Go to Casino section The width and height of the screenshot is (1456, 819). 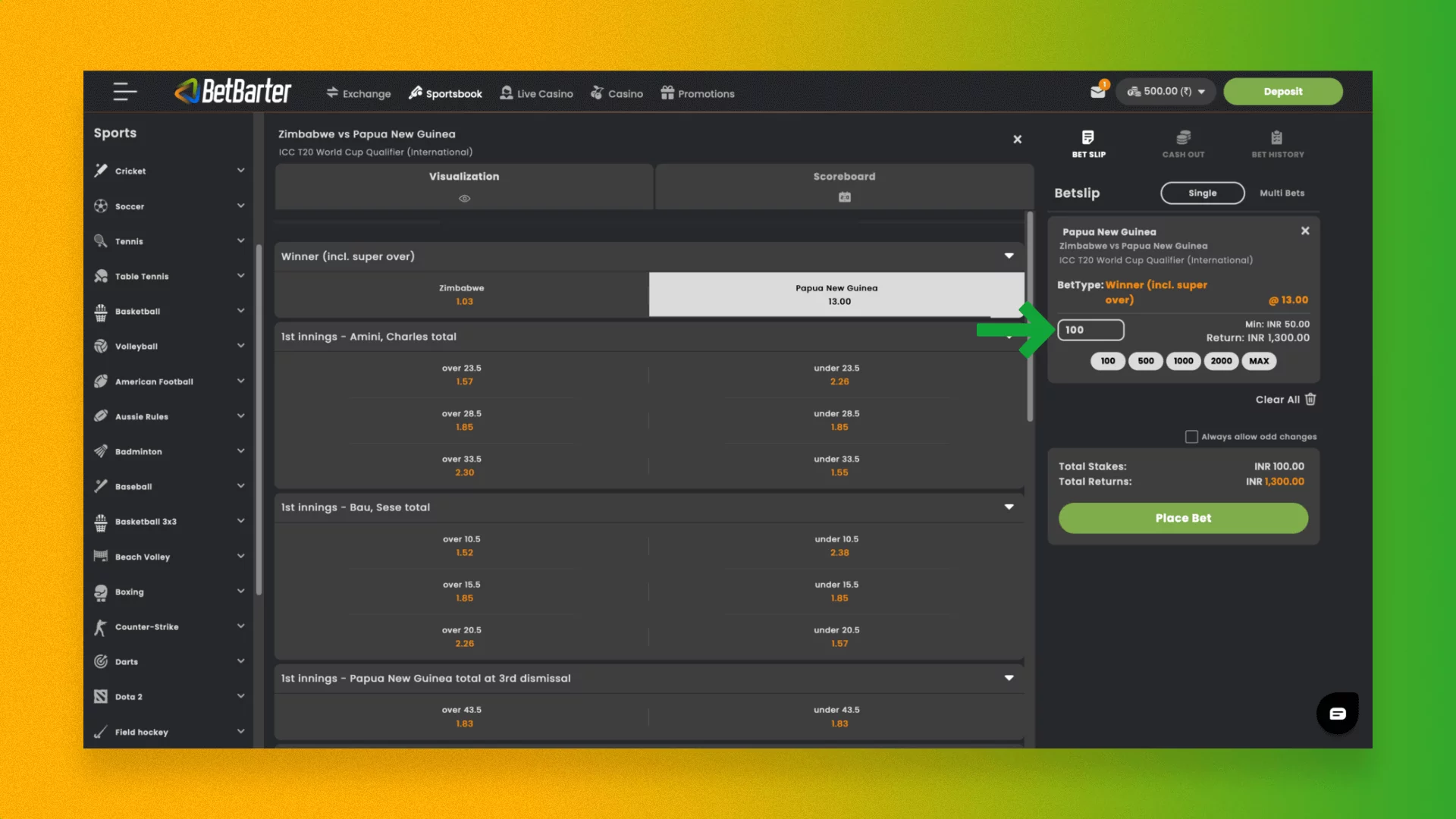point(617,93)
